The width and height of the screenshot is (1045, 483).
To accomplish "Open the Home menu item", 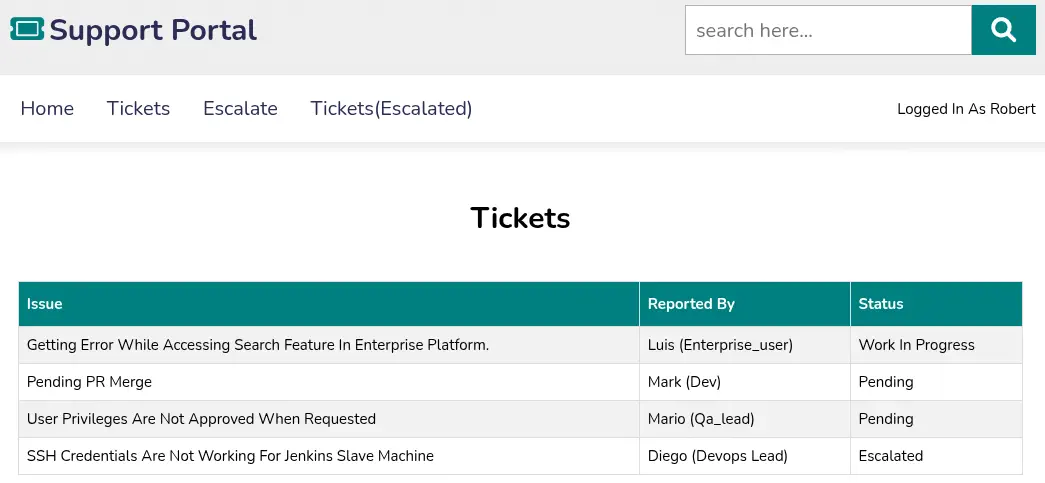I will [47, 108].
